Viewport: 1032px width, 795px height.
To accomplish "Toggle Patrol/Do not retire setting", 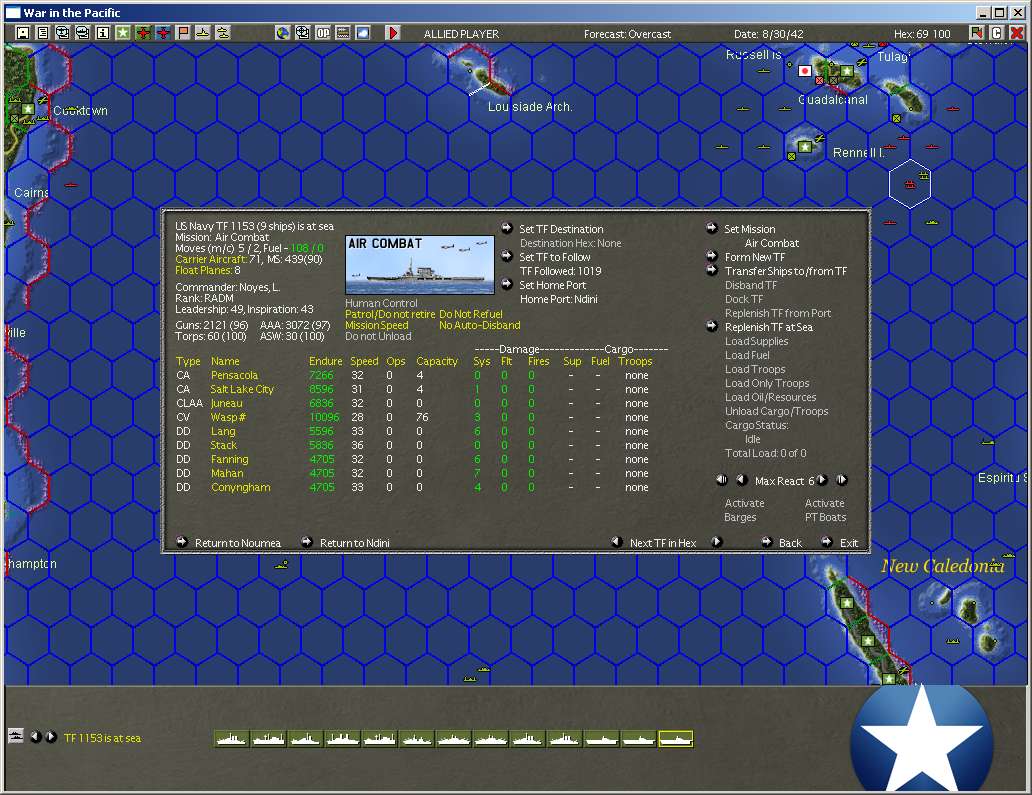I will tap(390, 315).
